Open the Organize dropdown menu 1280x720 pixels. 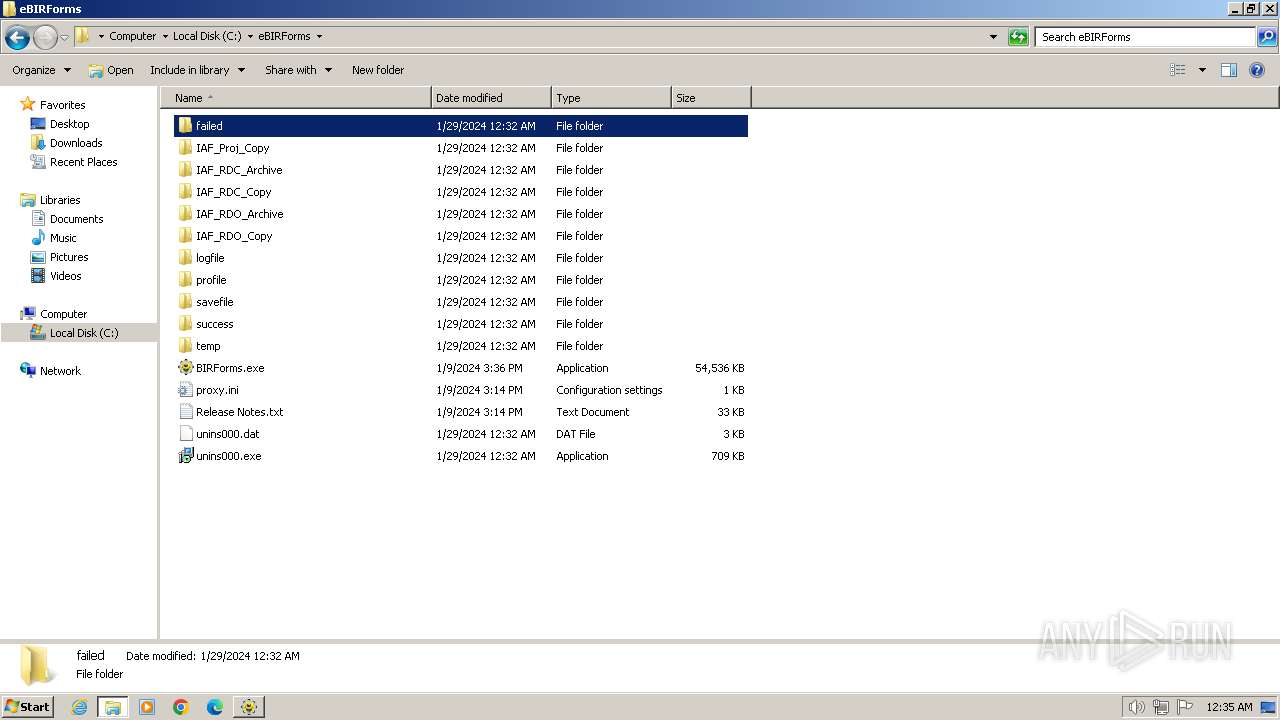pos(41,70)
